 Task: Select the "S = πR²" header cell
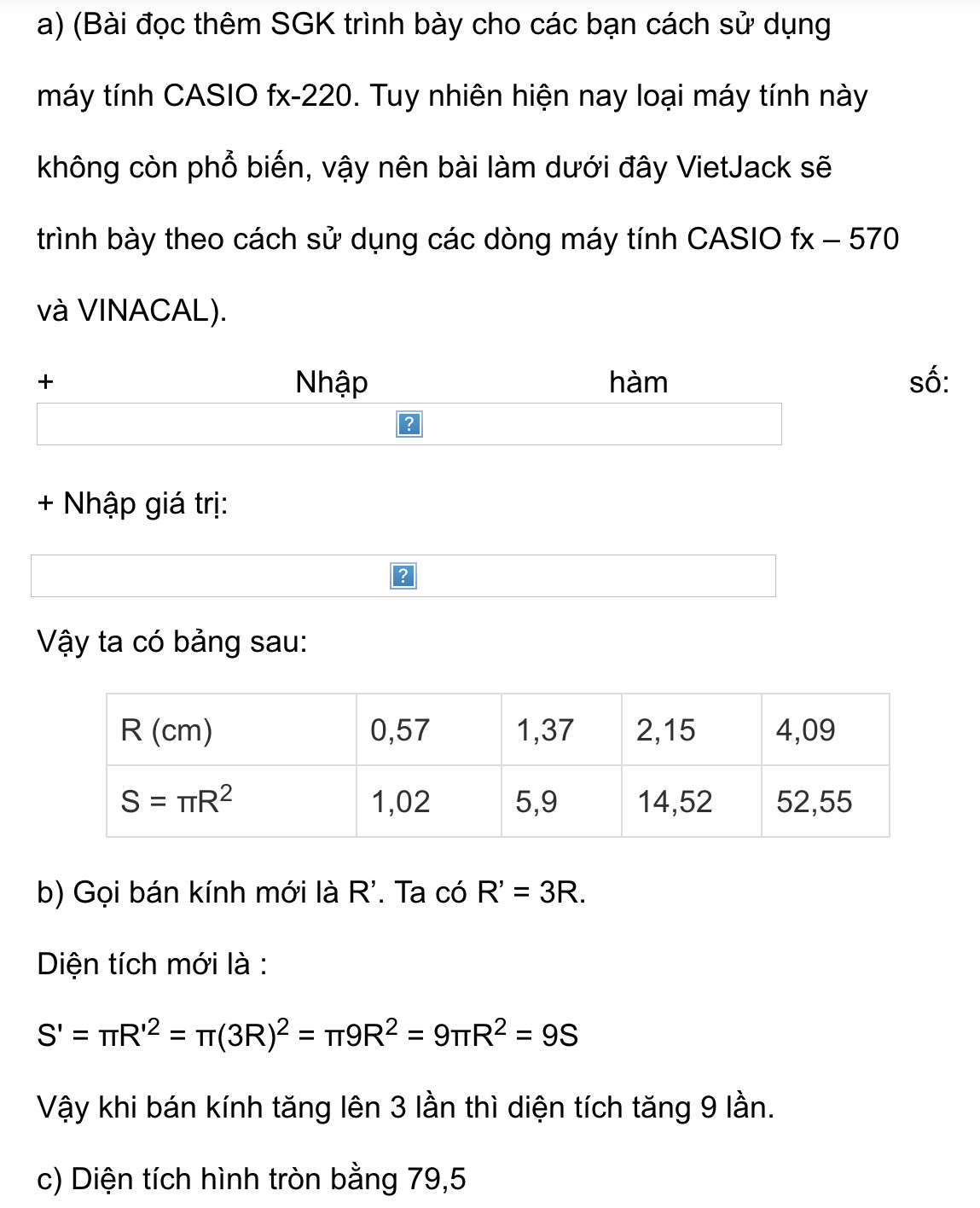(x=231, y=801)
